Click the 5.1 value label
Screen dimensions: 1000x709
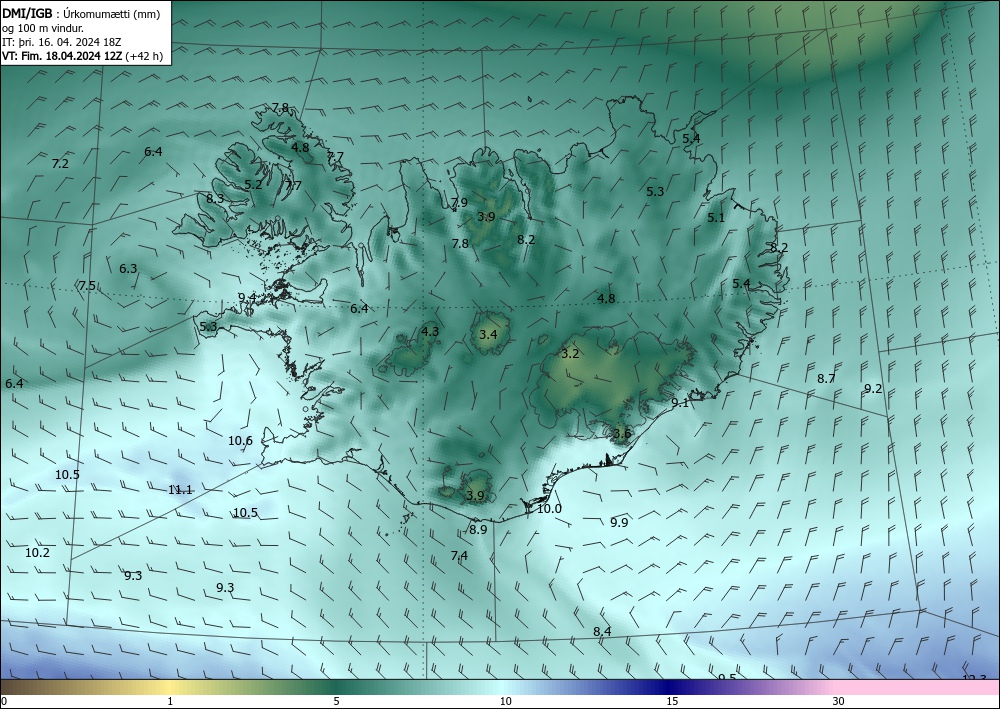click(716, 217)
